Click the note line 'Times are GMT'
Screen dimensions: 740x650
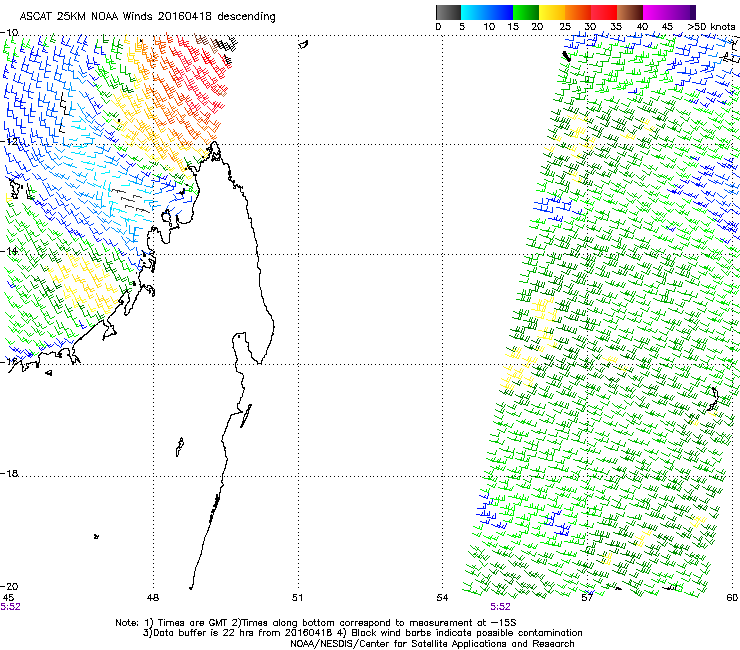click(x=316, y=623)
